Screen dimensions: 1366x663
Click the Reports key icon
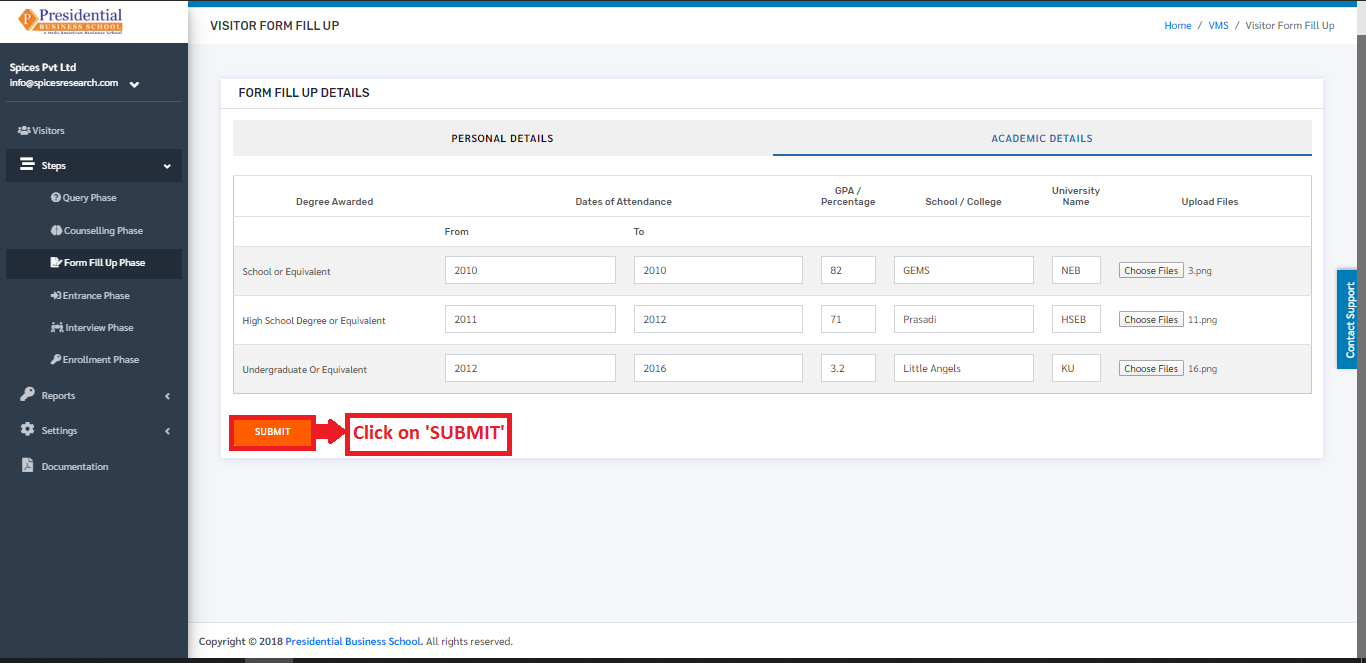pos(27,395)
